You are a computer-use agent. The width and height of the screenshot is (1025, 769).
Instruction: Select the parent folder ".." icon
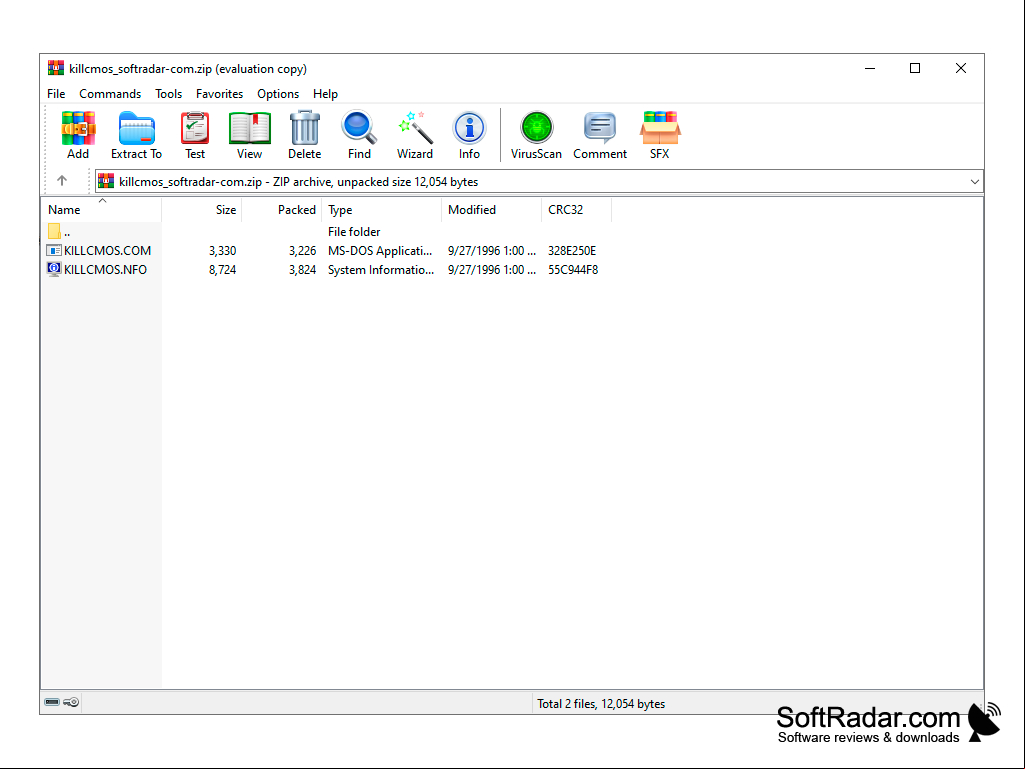pos(54,231)
